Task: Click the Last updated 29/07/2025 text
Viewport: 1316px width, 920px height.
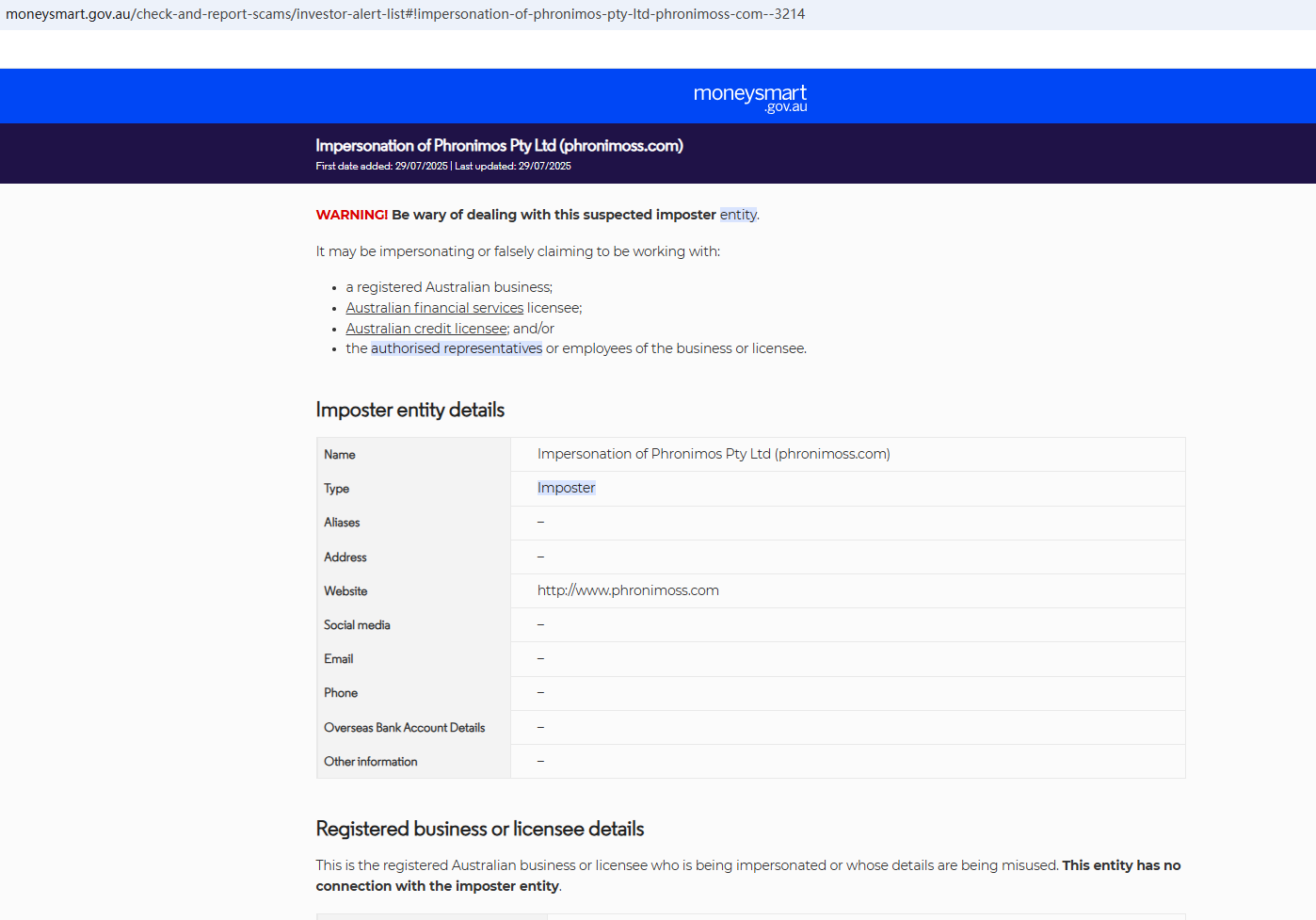Action: pyautogui.click(x=513, y=167)
